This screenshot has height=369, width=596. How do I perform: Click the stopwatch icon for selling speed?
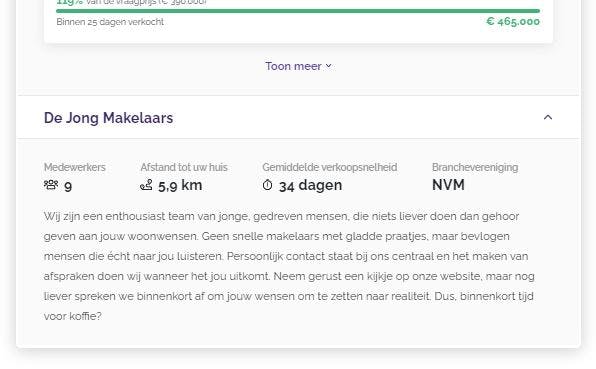268,185
